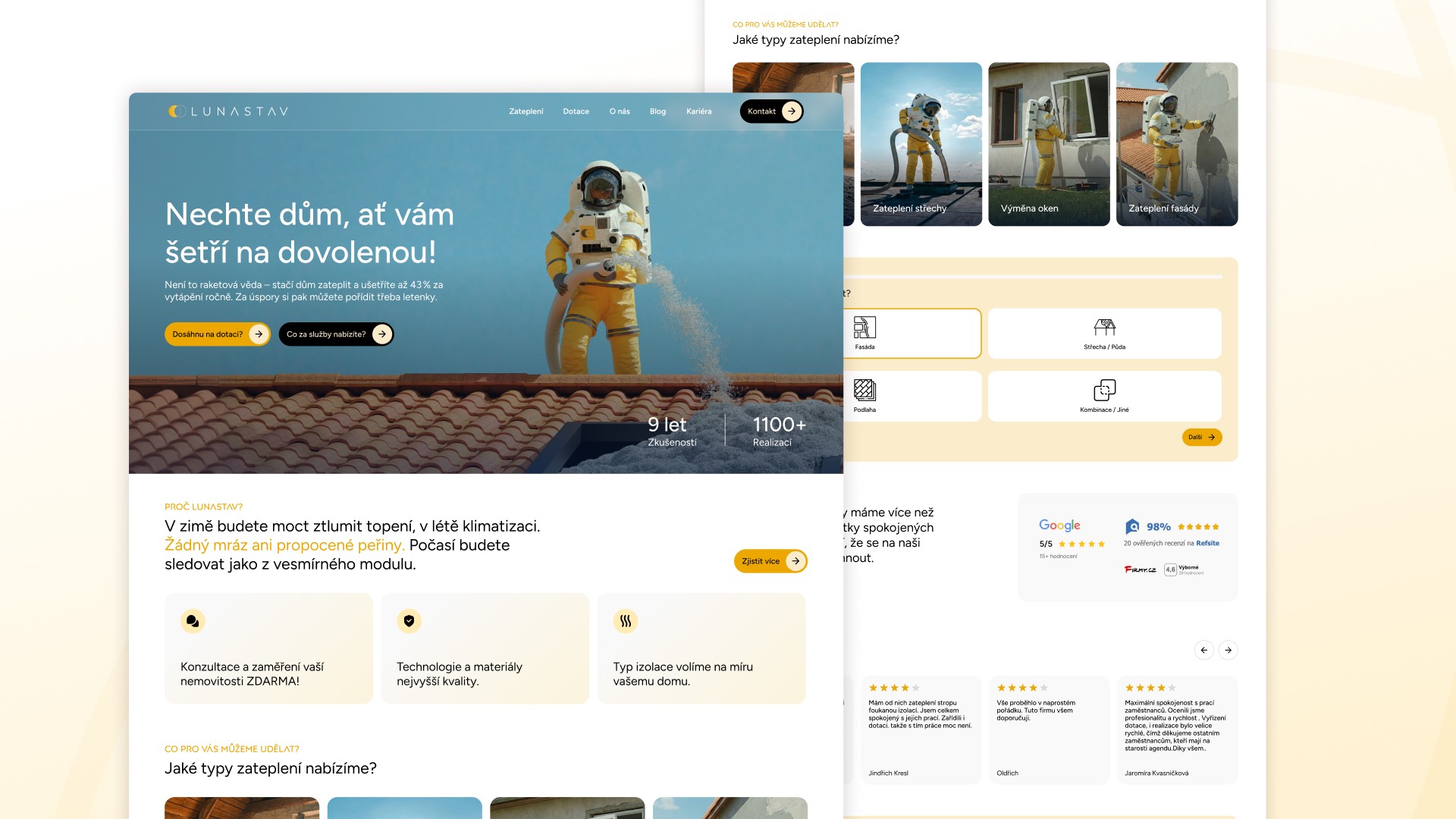This screenshot has height=819, width=1456.
Task: Open the 'Zateplení fasády' image card
Action: [1177, 144]
